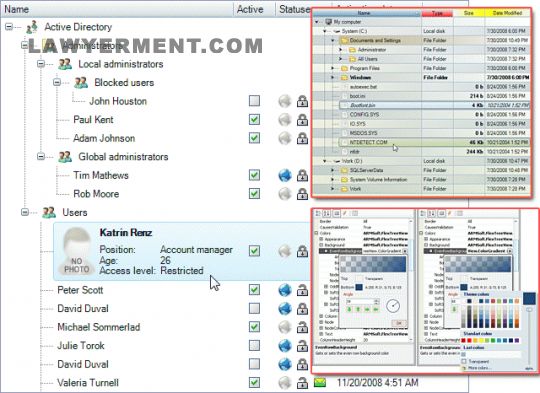
Task: Click the red Type column header in the file tree
Action: tap(437, 13)
